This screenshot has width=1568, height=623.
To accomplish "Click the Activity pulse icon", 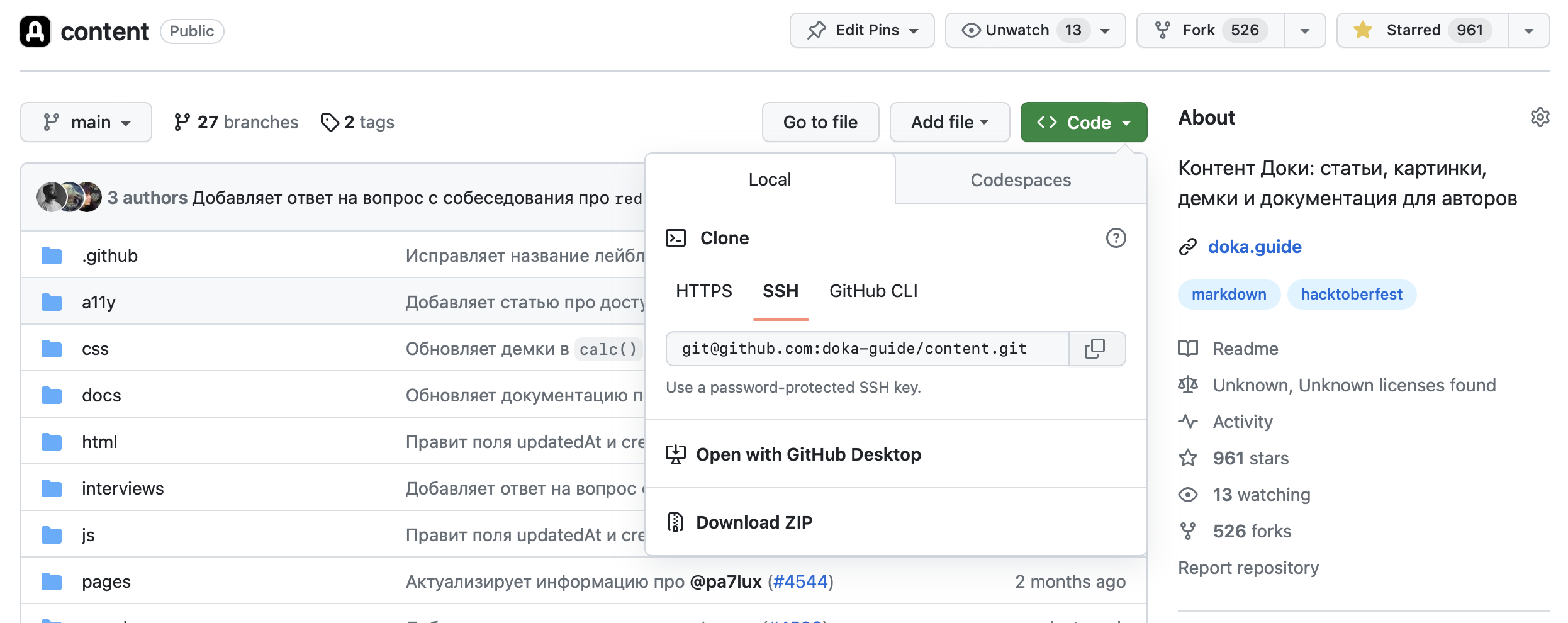I will click(x=1188, y=421).
